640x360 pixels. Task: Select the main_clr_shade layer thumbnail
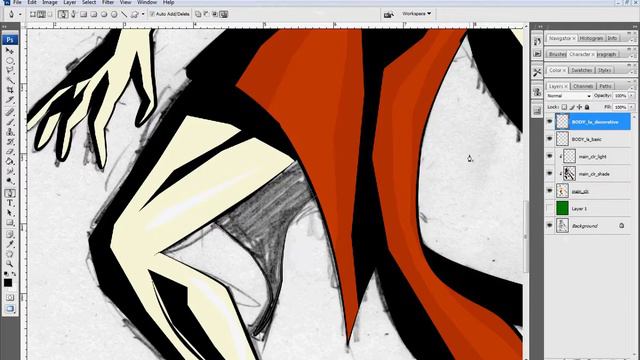point(569,174)
